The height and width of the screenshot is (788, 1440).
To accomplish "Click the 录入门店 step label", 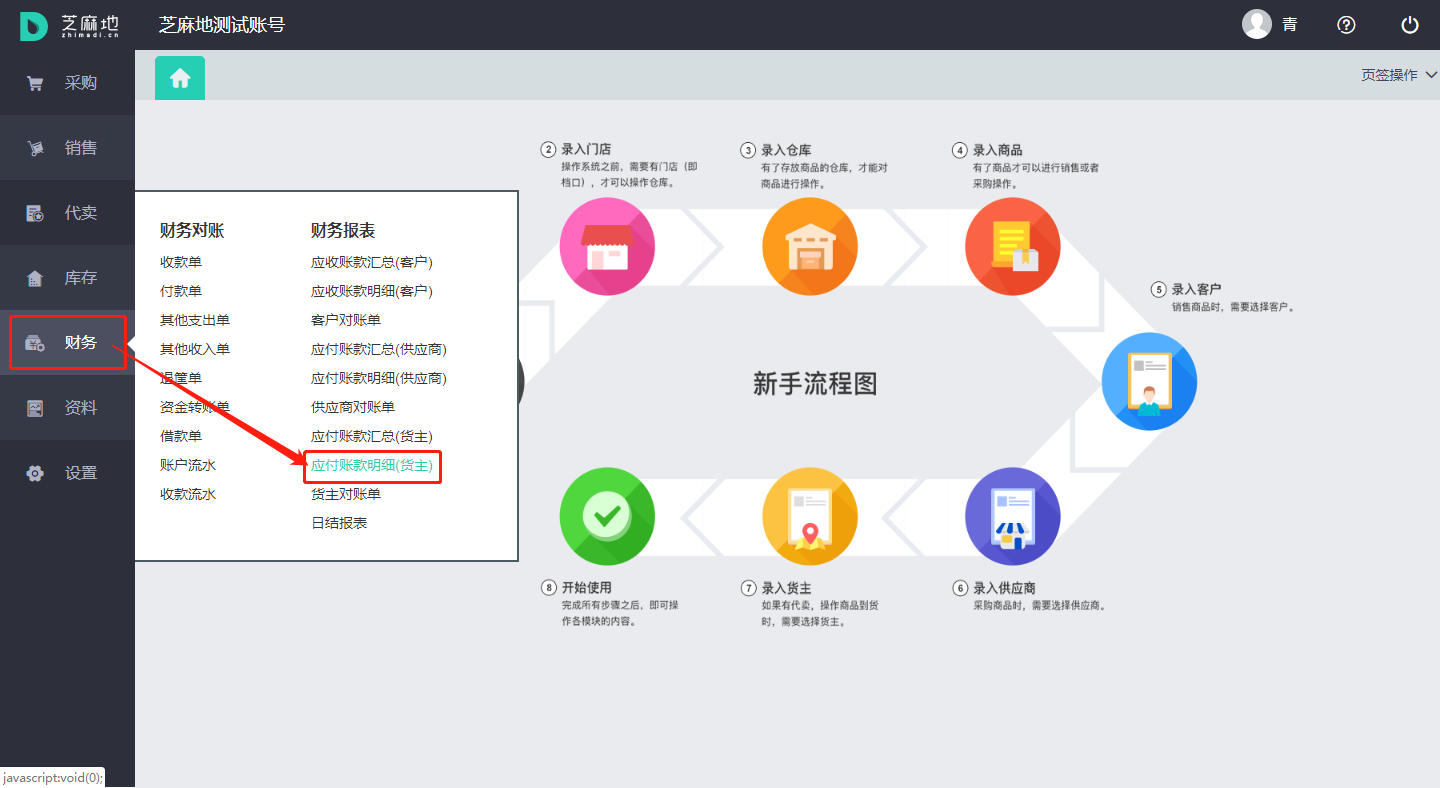I will [x=586, y=150].
